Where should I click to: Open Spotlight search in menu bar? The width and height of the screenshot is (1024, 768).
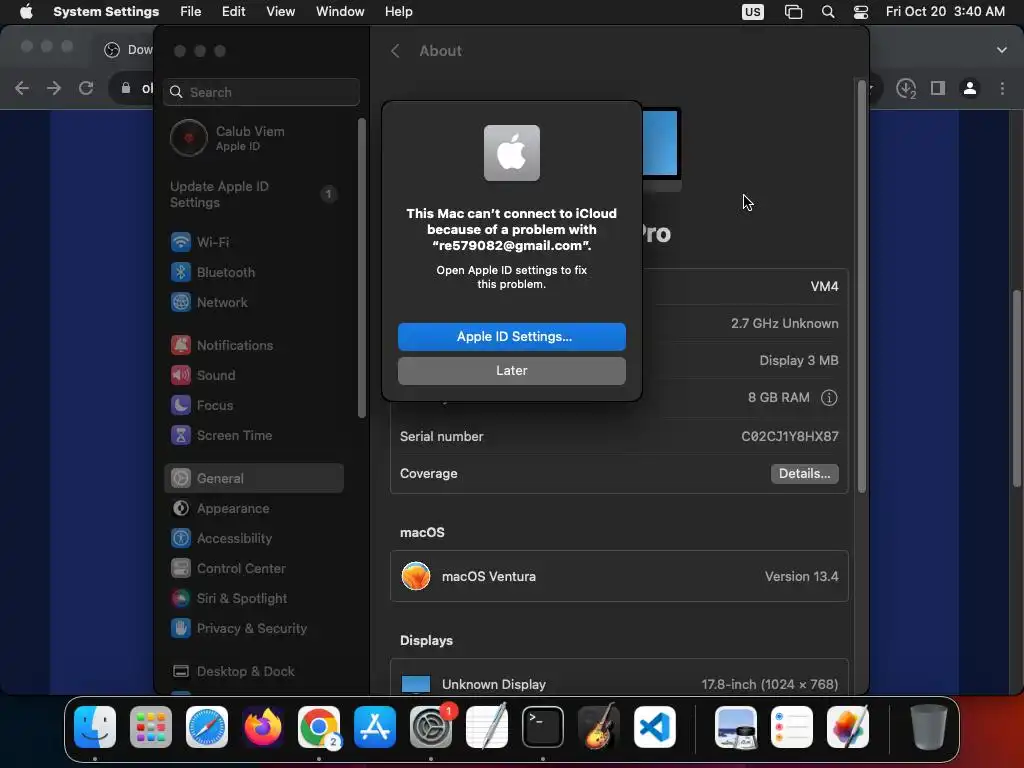point(827,12)
